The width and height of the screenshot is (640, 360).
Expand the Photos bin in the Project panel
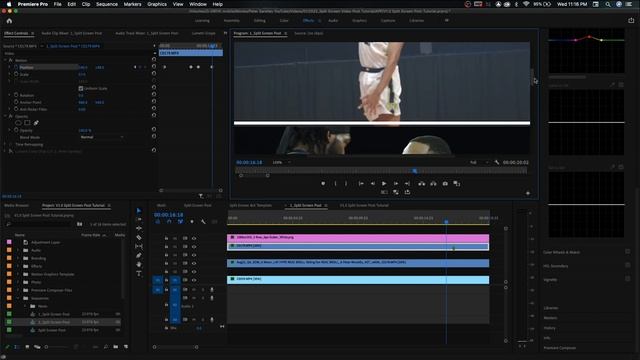[x=18, y=282]
